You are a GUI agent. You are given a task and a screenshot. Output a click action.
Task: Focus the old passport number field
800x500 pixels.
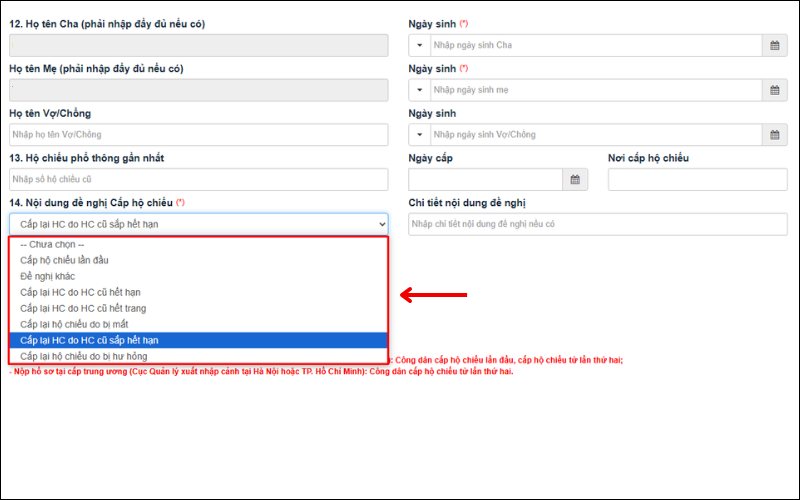point(198,180)
